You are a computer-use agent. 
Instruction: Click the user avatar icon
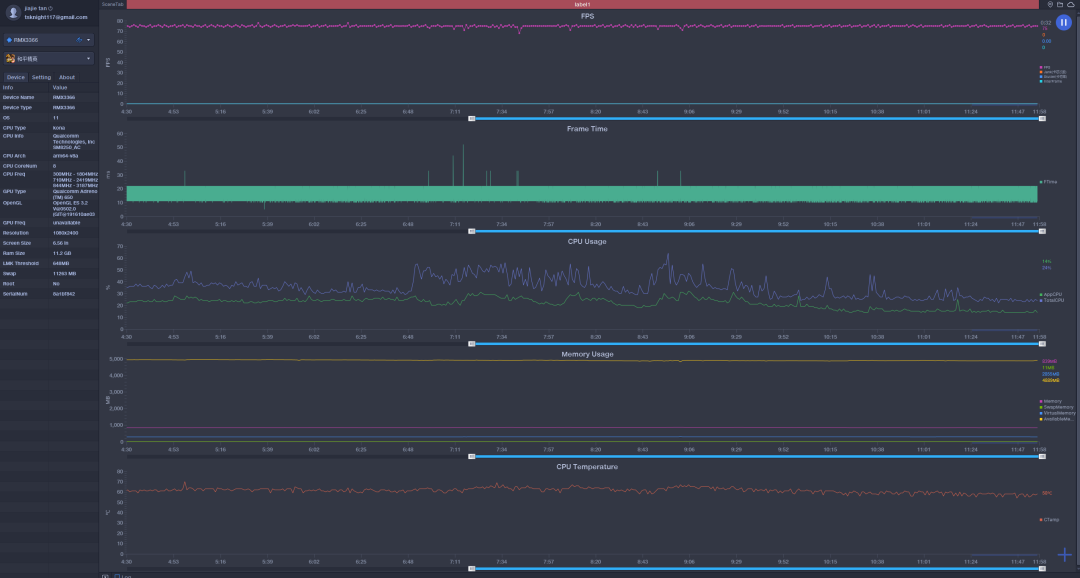(12, 12)
